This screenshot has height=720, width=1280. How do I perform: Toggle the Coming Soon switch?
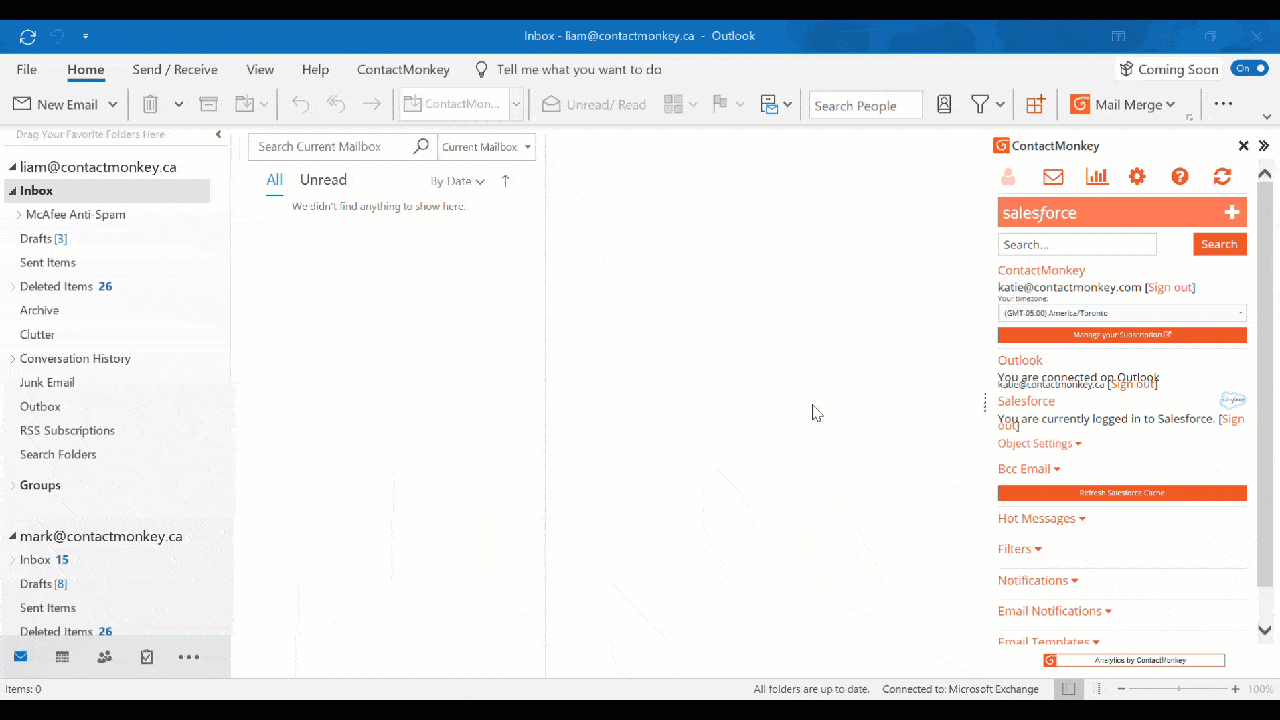pyautogui.click(x=1250, y=69)
